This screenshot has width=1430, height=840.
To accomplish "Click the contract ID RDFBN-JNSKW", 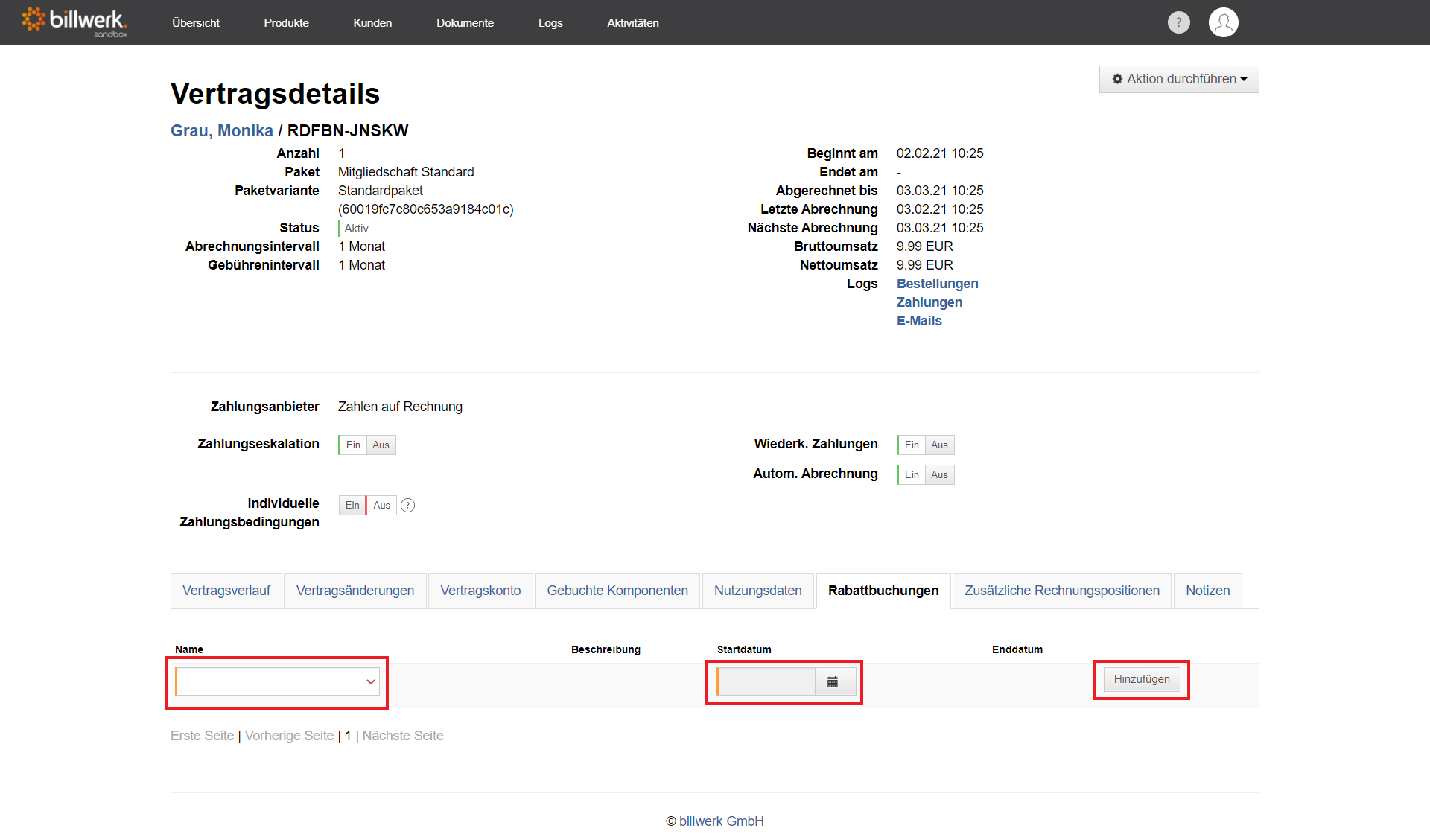I will coord(348,130).
